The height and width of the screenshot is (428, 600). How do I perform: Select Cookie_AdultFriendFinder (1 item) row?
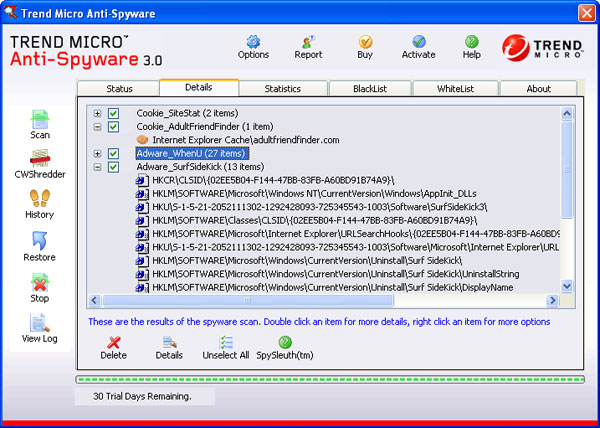pos(205,127)
